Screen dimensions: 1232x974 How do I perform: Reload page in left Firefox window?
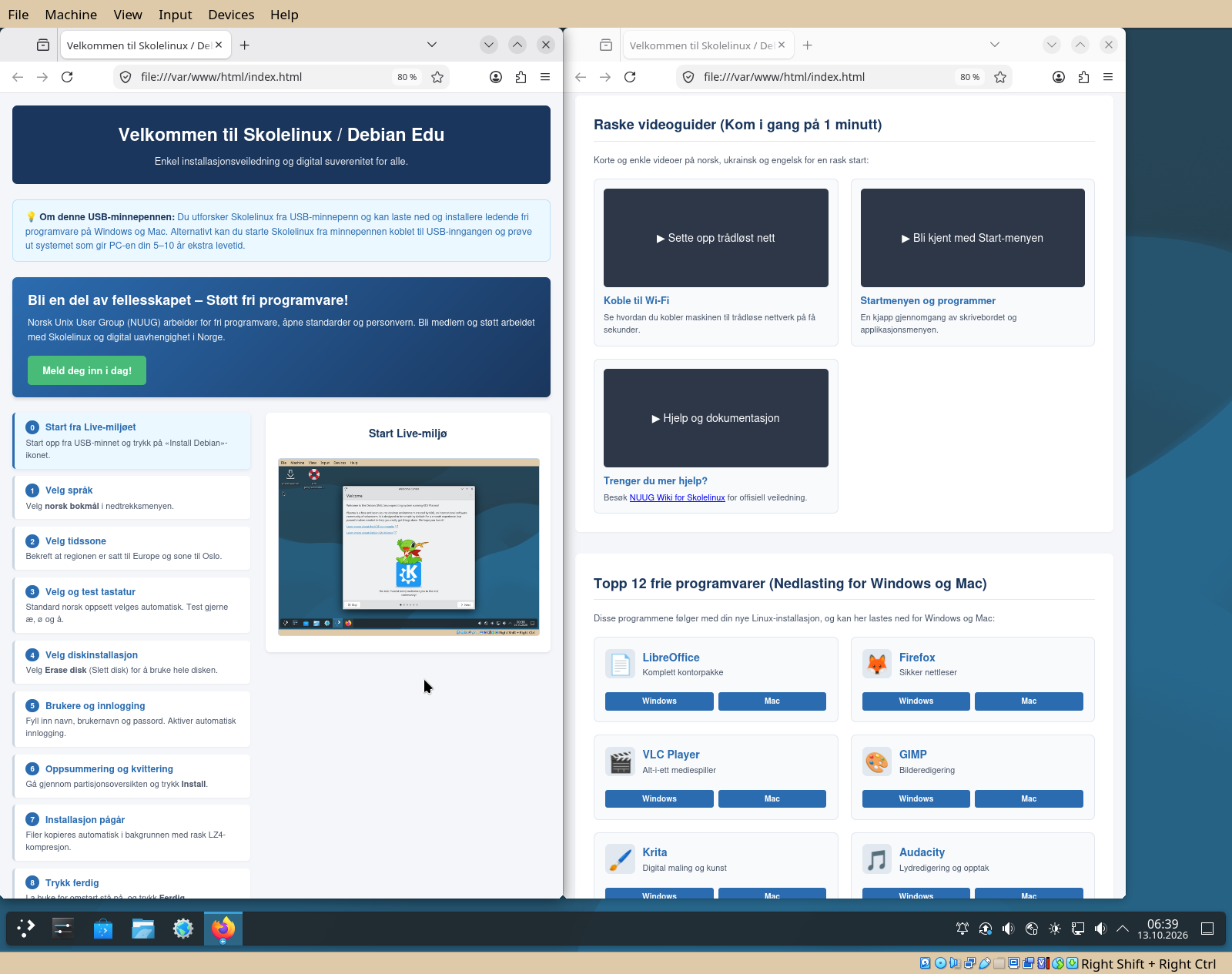tap(67, 77)
